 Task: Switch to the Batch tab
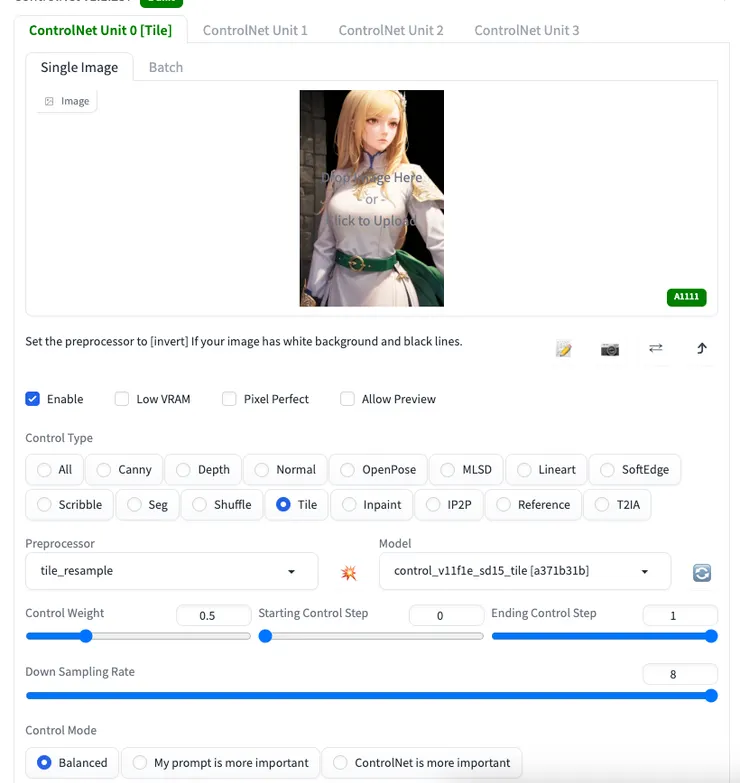point(166,67)
